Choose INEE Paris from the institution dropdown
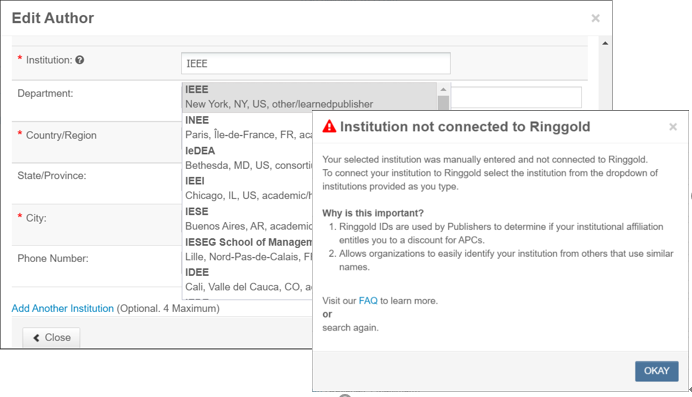 [x=248, y=127]
